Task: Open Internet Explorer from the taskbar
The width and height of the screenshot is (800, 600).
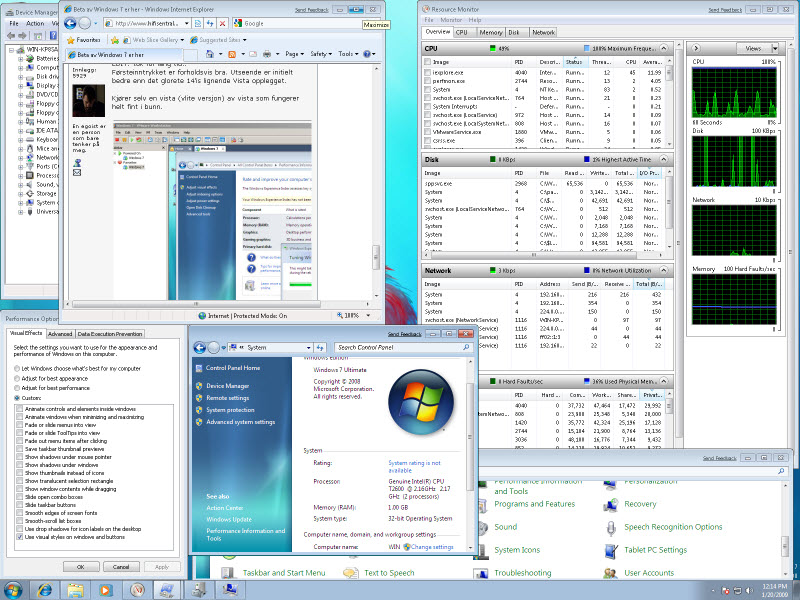Action: click(x=45, y=590)
